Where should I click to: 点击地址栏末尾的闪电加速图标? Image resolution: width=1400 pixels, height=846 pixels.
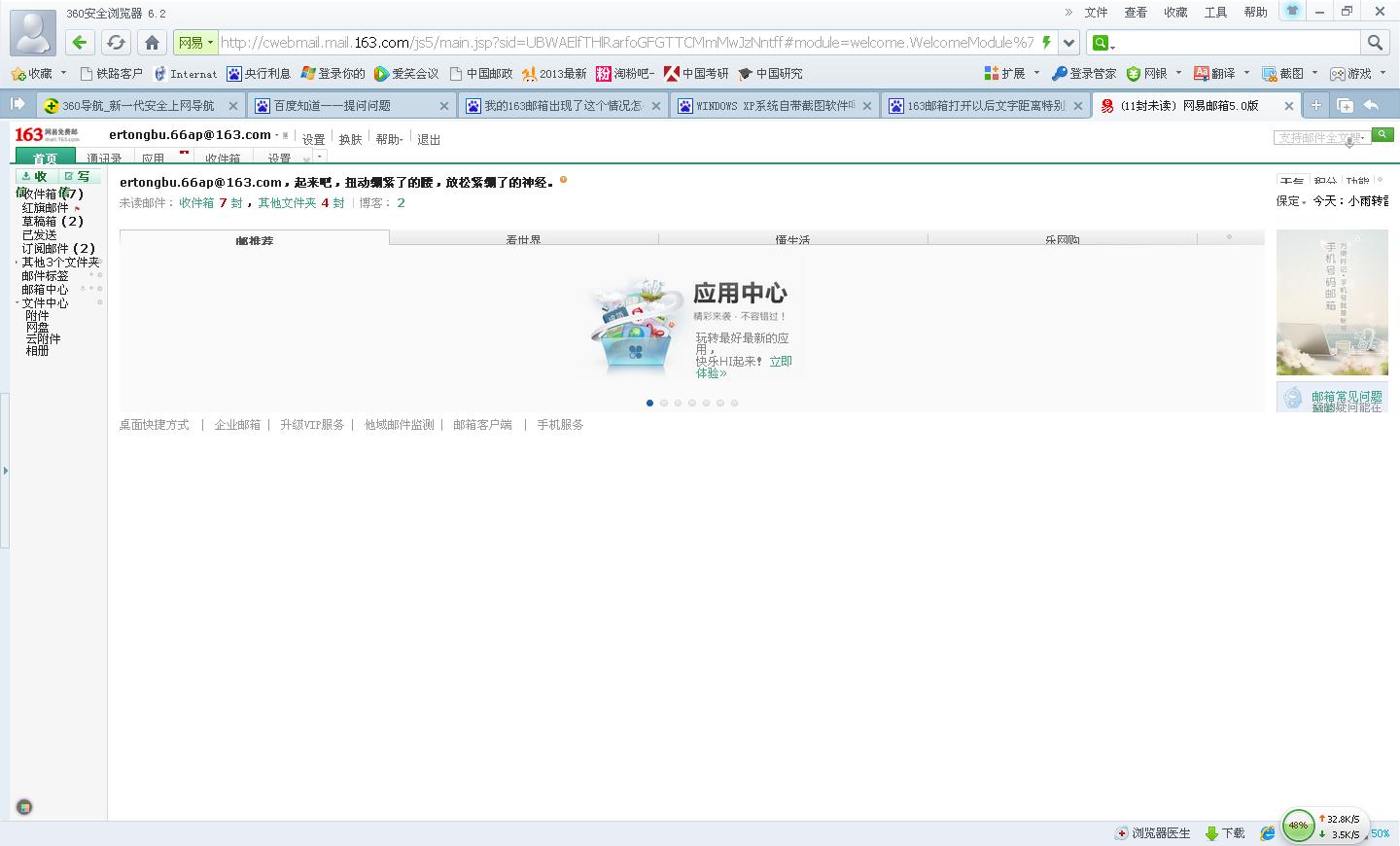coord(1044,42)
